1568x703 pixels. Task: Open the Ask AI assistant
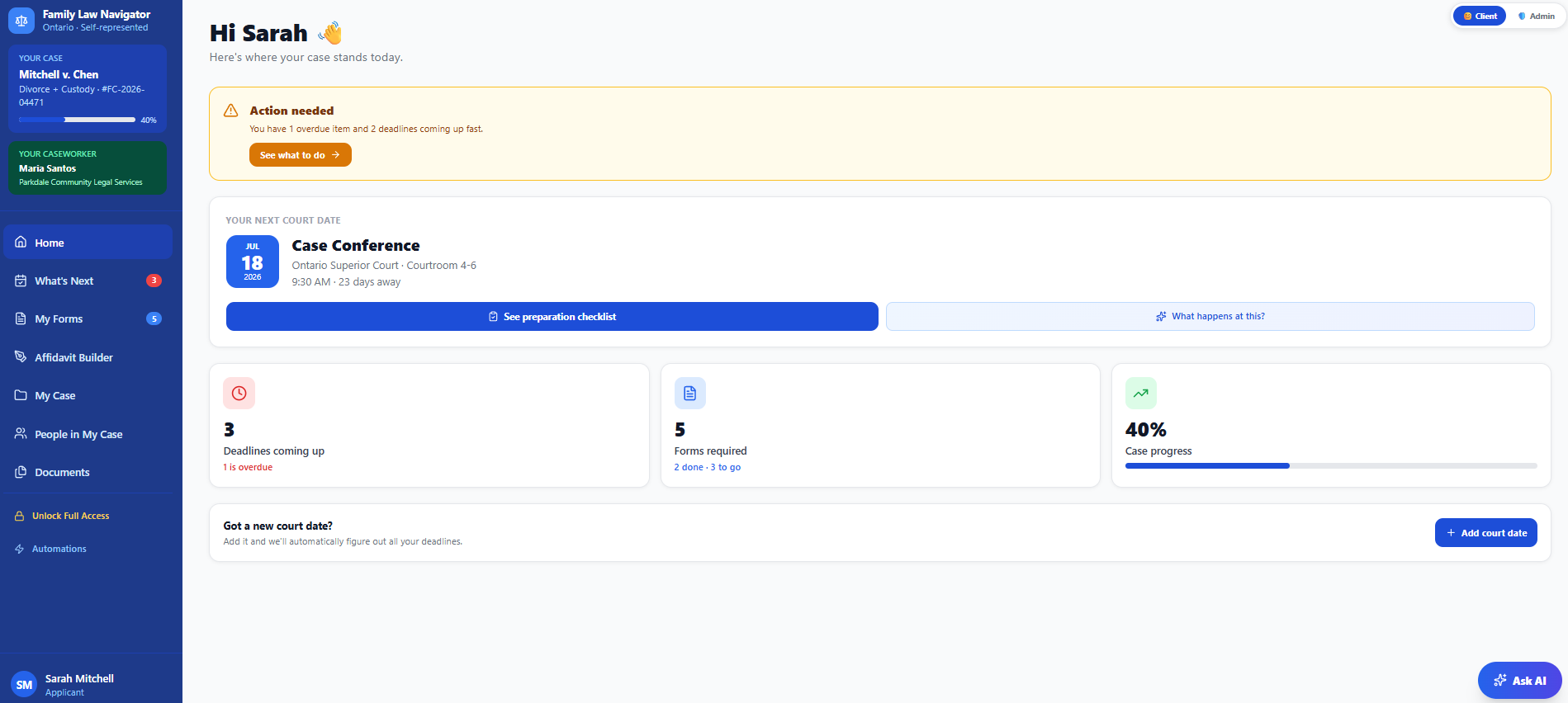click(x=1520, y=681)
